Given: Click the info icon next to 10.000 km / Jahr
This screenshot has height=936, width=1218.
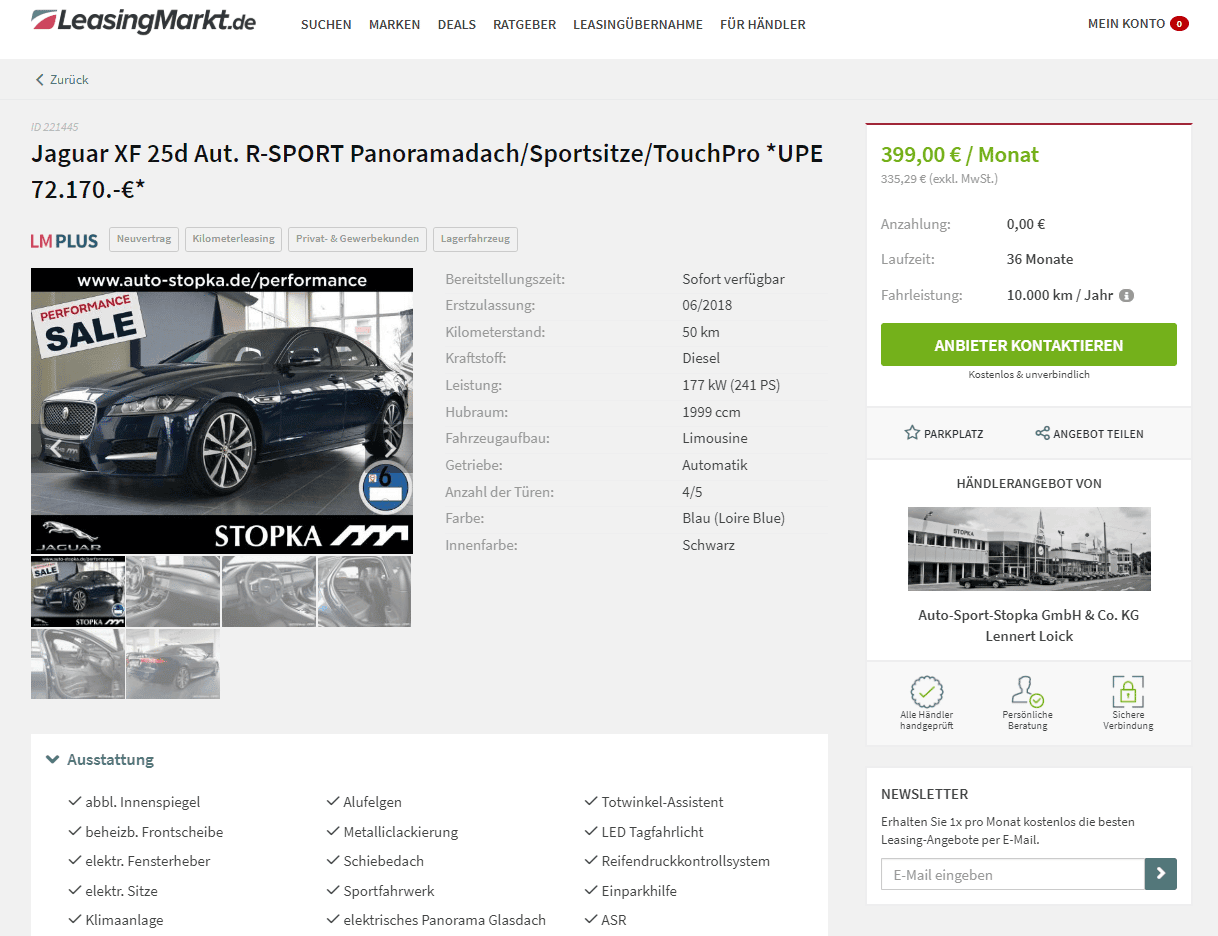Looking at the screenshot, I should click(x=1126, y=296).
